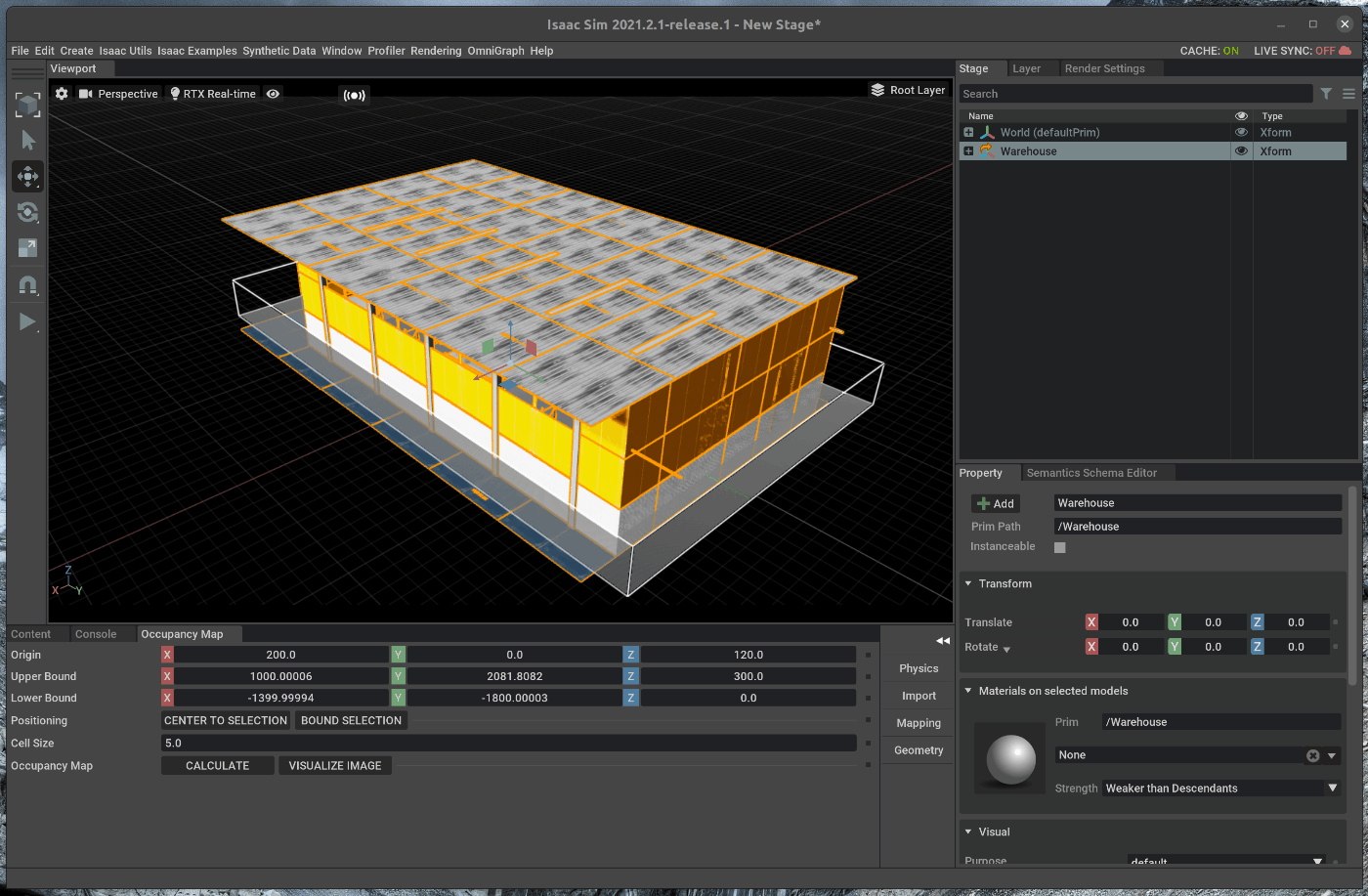Toggle the snap magnet tool
The width and height of the screenshot is (1368, 896).
tap(27, 285)
